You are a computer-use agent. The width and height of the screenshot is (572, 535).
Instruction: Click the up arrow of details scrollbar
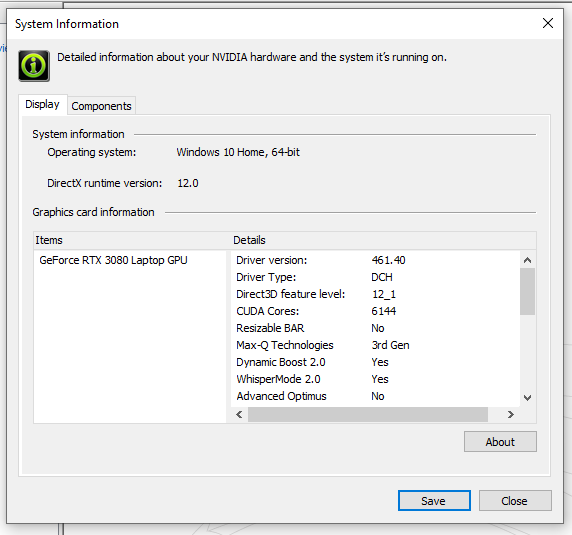[527, 260]
